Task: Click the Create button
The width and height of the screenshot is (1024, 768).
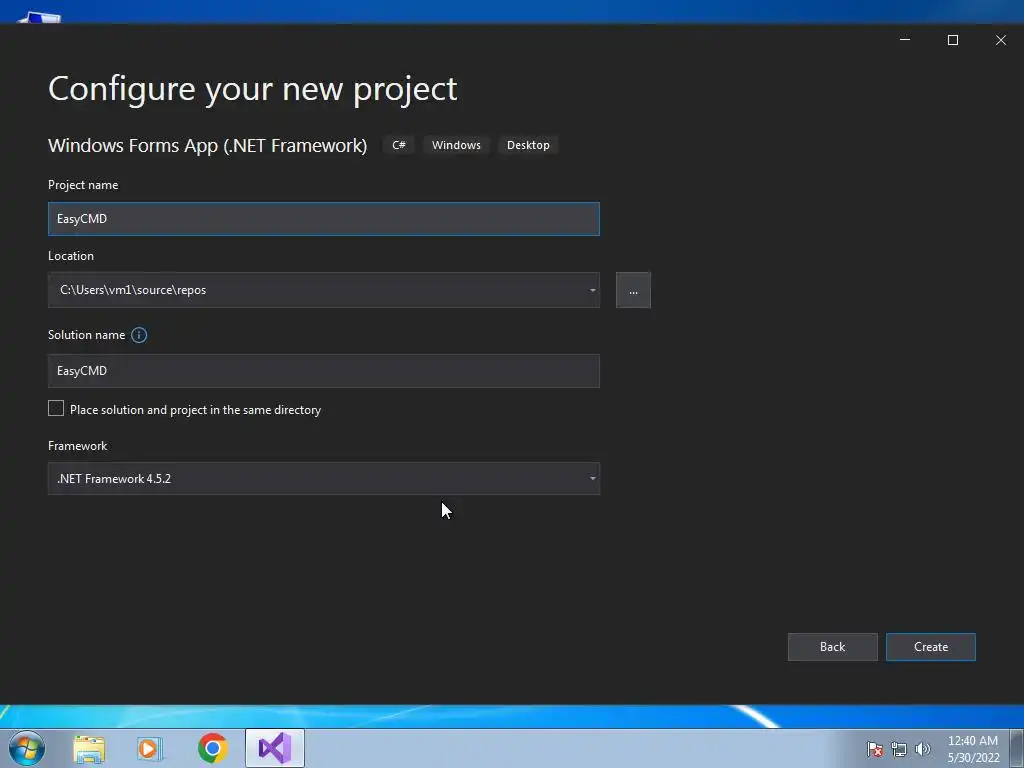Action: tap(931, 647)
